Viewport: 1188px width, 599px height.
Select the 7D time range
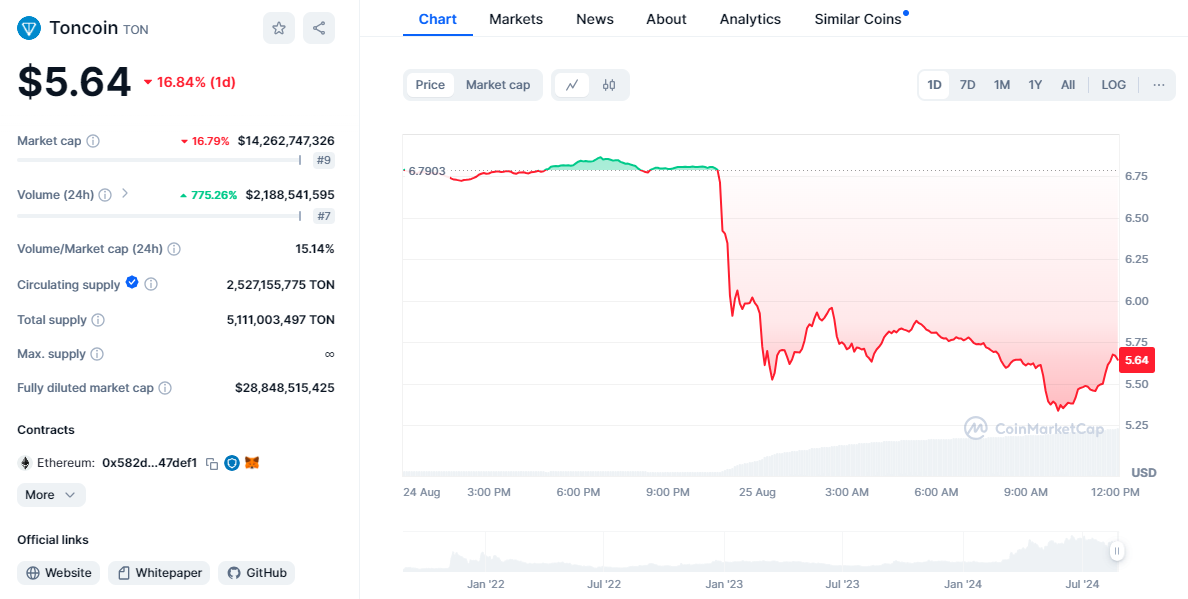968,85
